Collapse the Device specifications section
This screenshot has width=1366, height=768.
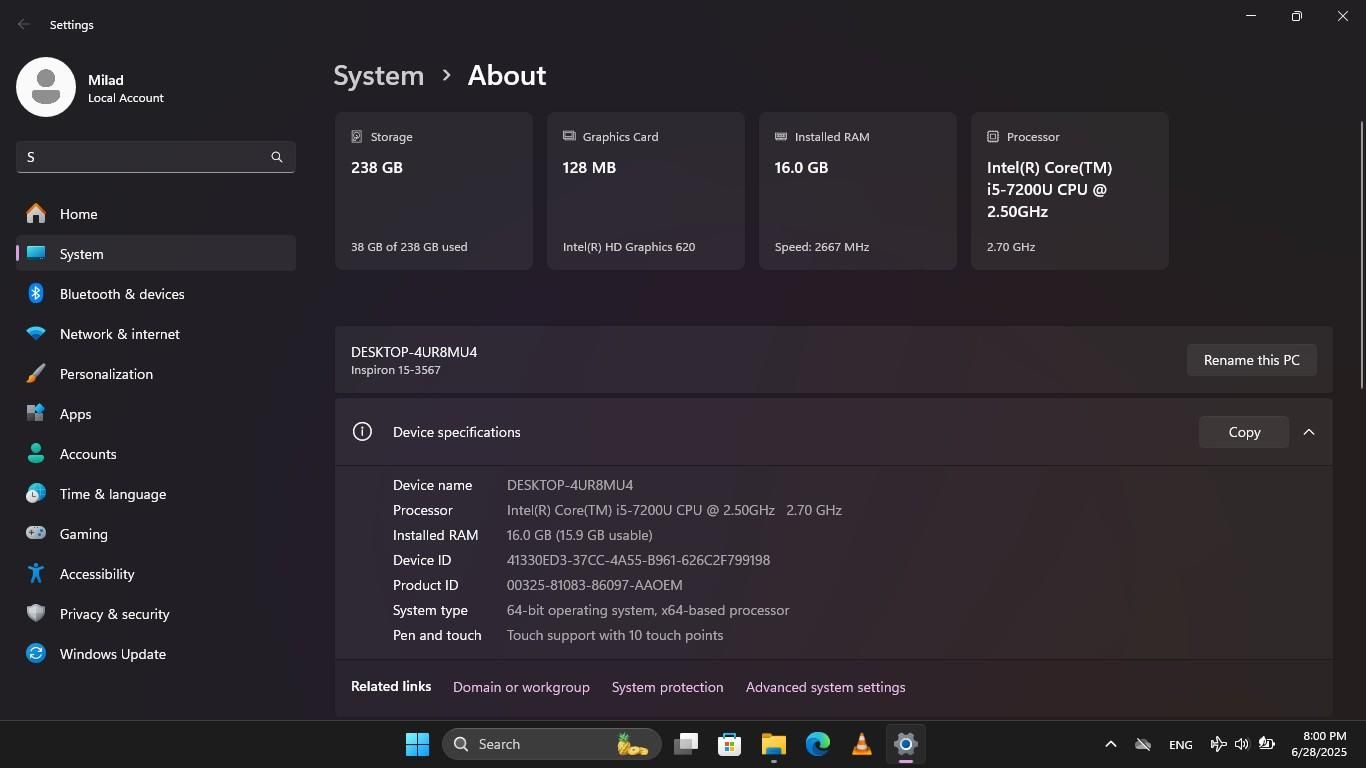(1309, 432)
